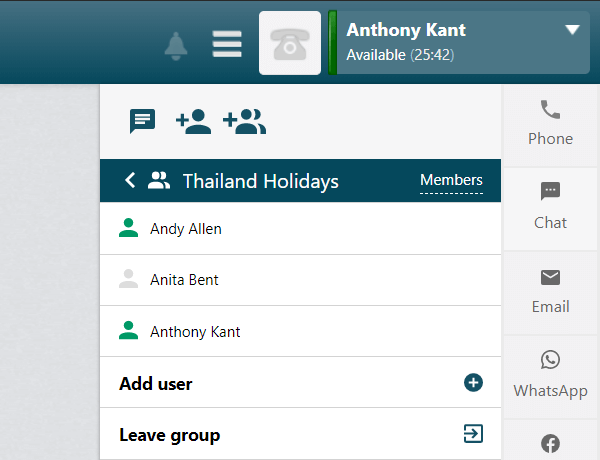Image resolution: width=600 pixels, height=460 pixels.
Task: Open the Email channel tab
Action: (550, 293)
